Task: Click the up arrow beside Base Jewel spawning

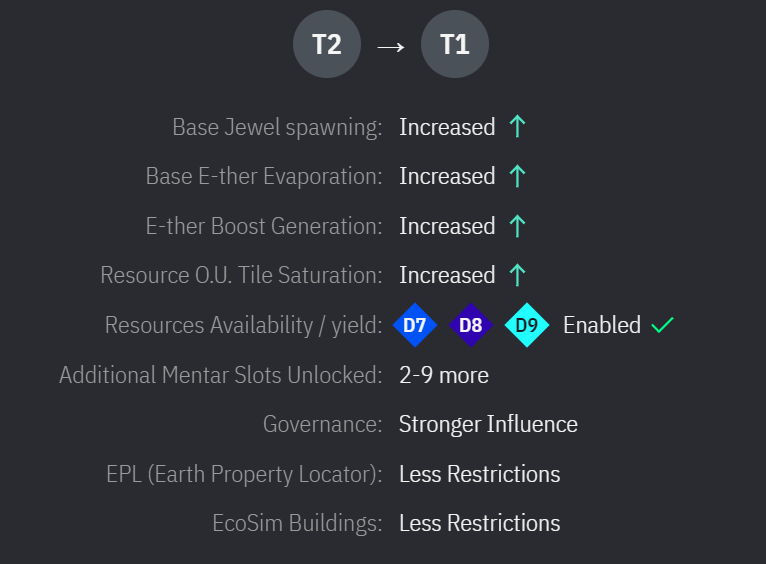Action: tap(517, 127)
